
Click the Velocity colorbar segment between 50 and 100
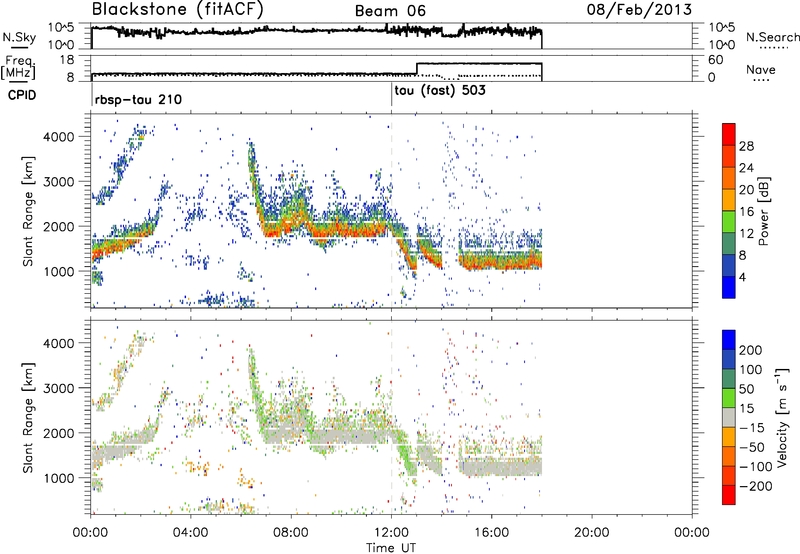tap(729, 379)
